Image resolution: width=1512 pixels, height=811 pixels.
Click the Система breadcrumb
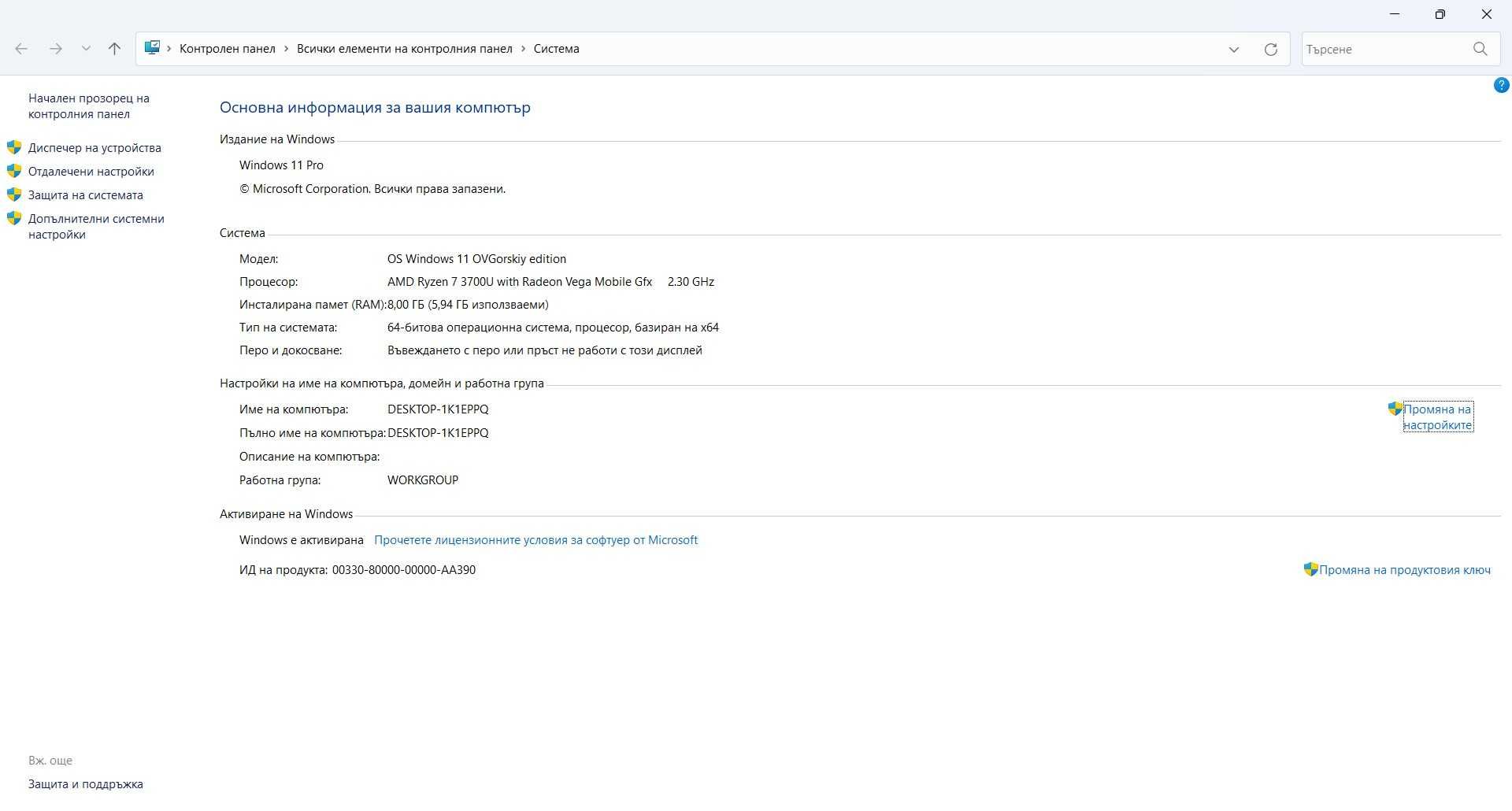click(x=556, y=49)
